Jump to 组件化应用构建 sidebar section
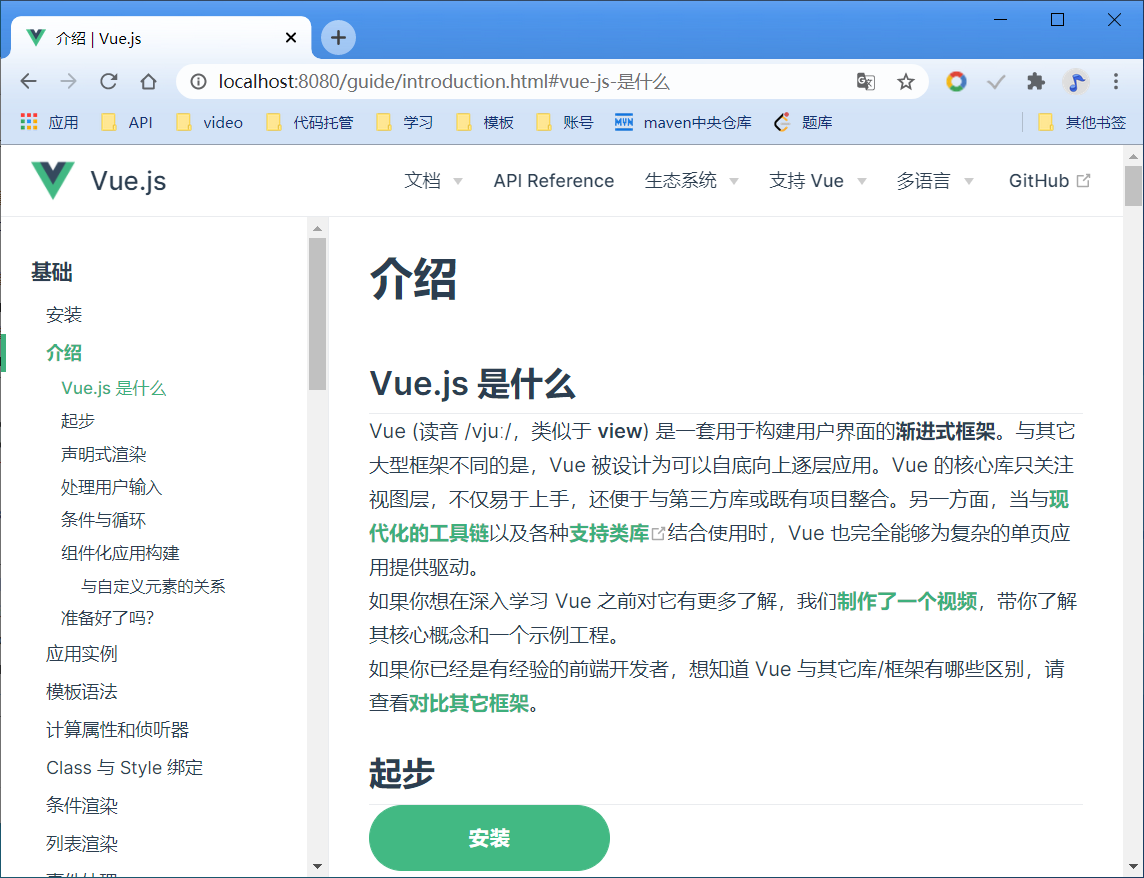Screen dimensions: 1144x878 tap(120, 552)
